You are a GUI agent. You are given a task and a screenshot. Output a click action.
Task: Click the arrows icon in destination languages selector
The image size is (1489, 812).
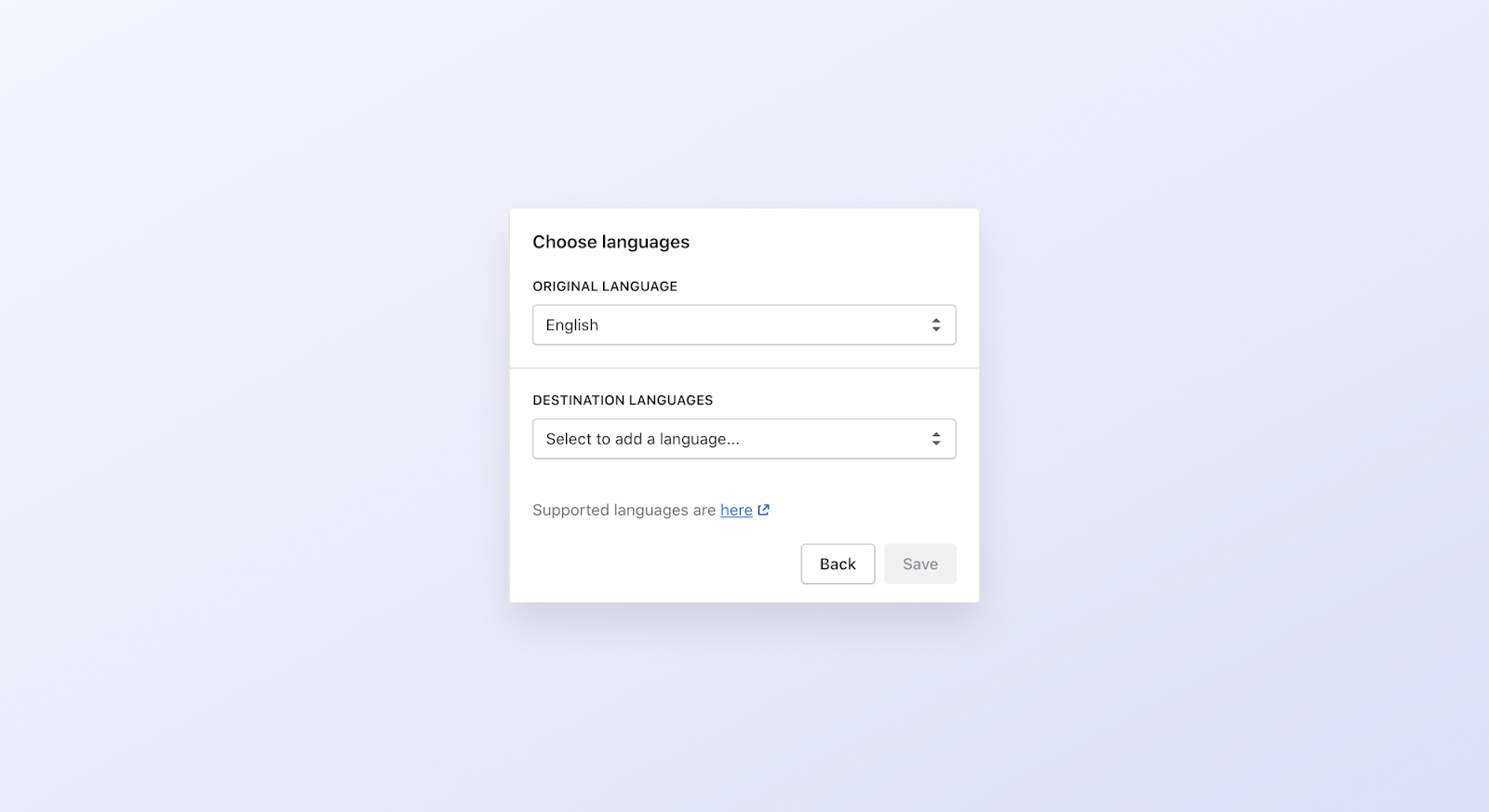935,439
